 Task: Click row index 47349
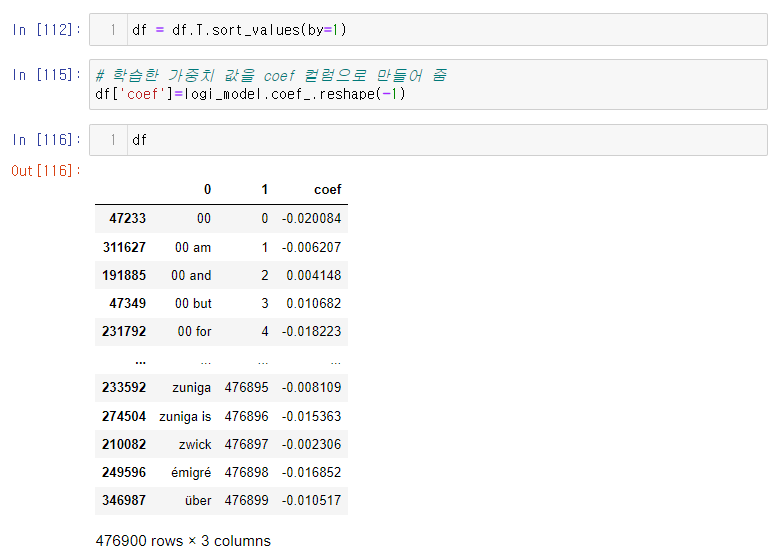[x=128, y=303]
